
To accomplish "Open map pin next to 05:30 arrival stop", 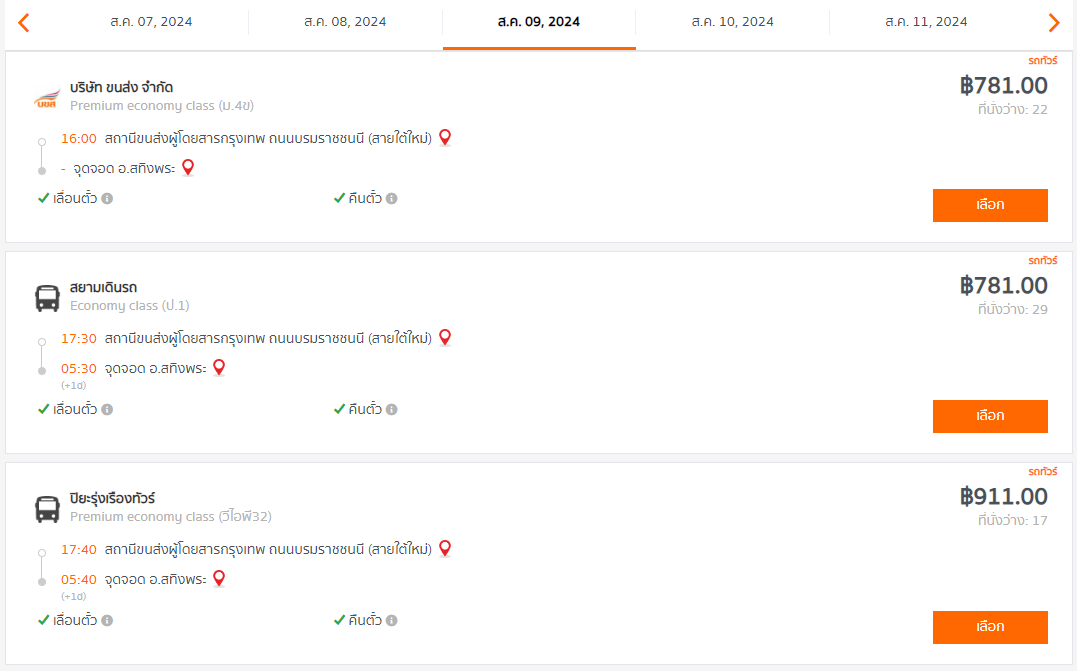I will 219,367.
